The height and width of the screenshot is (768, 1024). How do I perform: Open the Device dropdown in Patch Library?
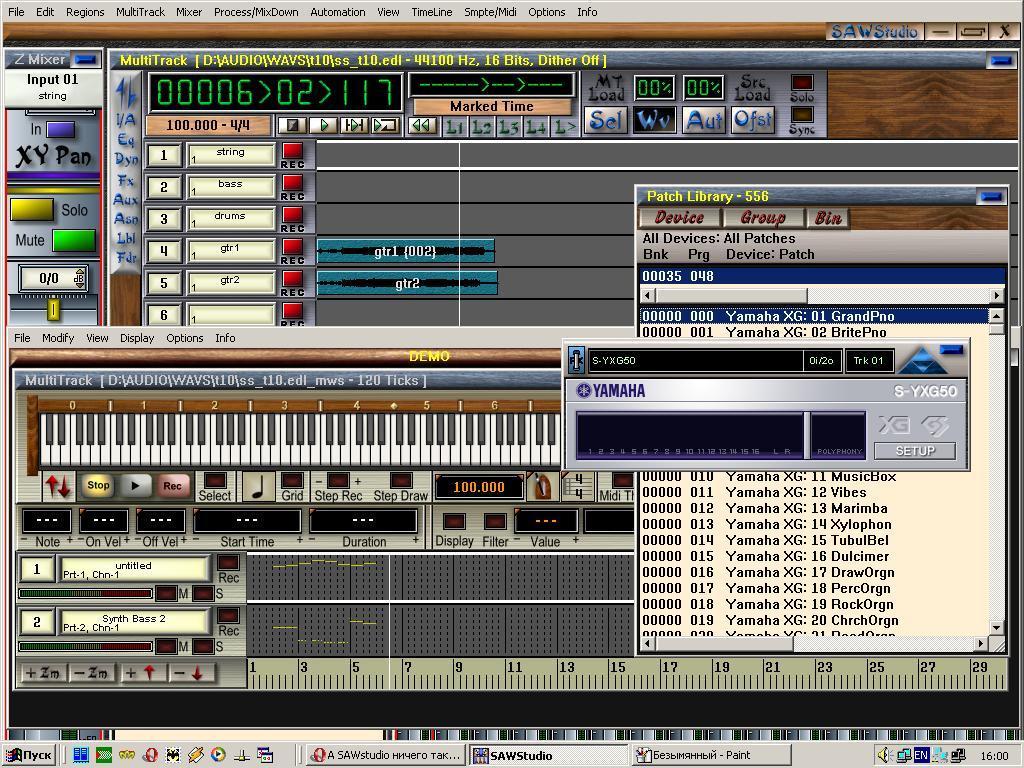pyautogui.click(x=679, y=217)
